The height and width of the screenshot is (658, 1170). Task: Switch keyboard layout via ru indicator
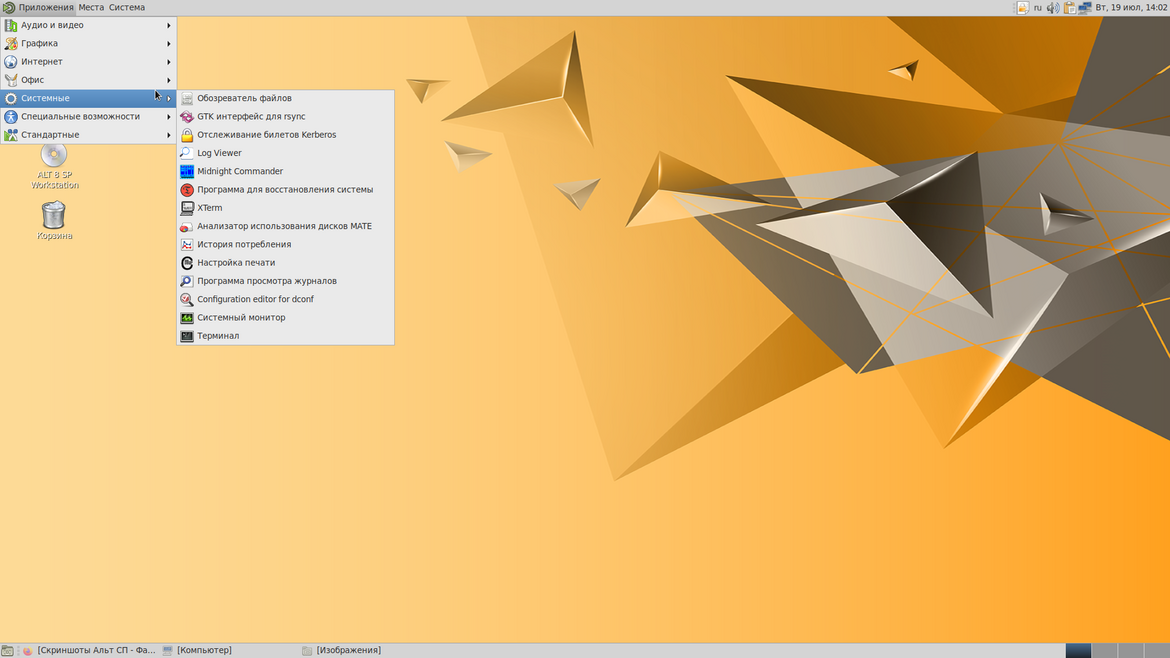(1038, 7)
